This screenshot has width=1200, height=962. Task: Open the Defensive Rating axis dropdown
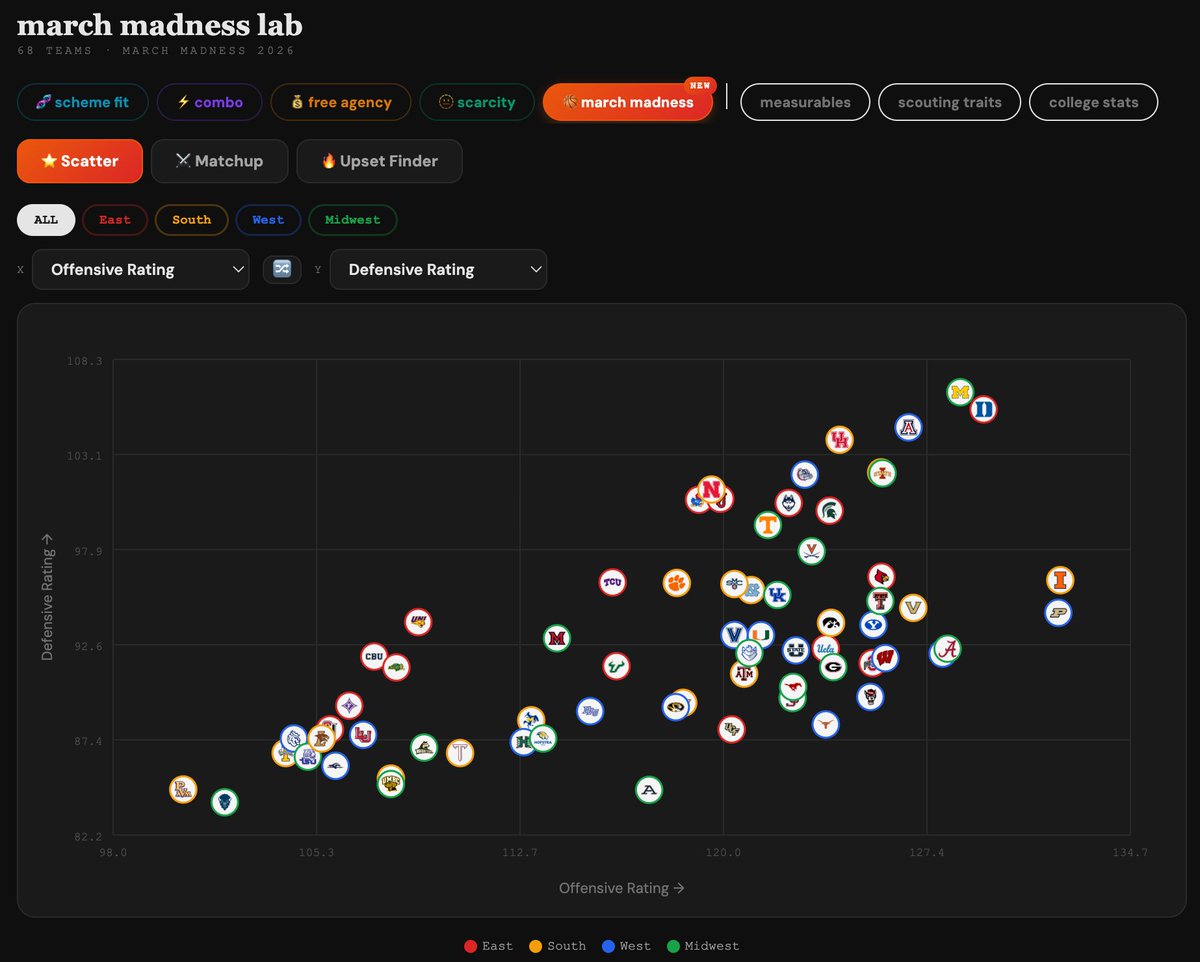[438, 269]
